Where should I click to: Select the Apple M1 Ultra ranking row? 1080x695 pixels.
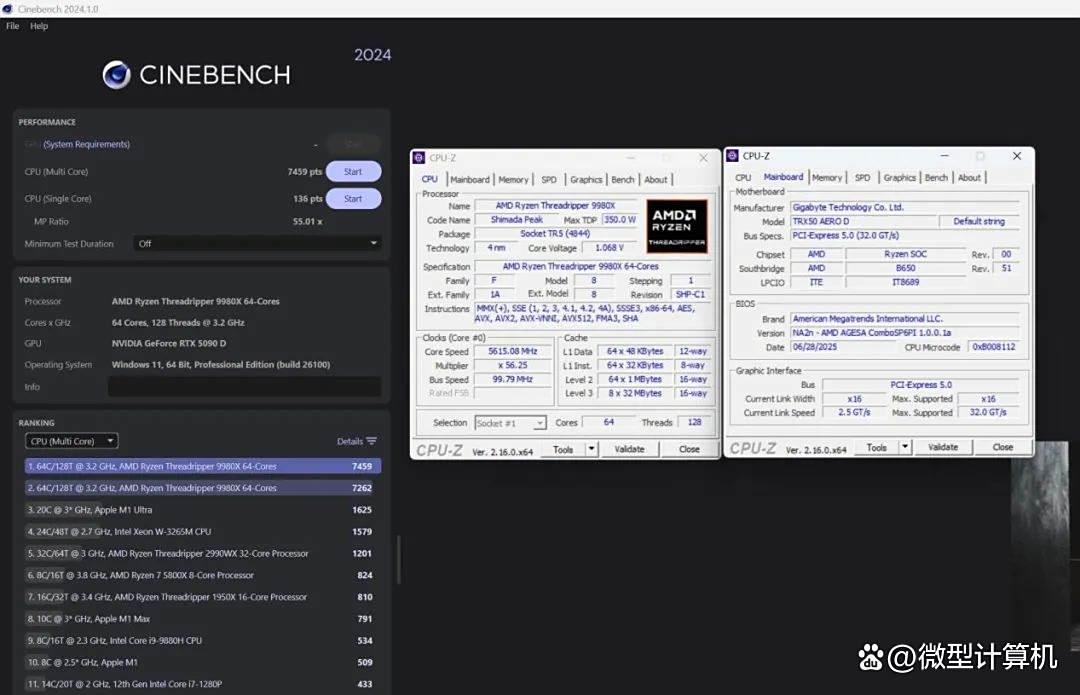point(202,510)
